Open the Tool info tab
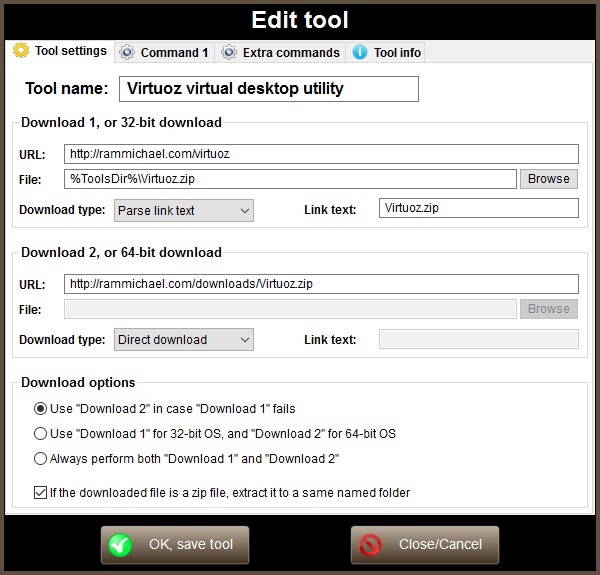This screenshot has height=575, width=600. (x=386, y=52)
